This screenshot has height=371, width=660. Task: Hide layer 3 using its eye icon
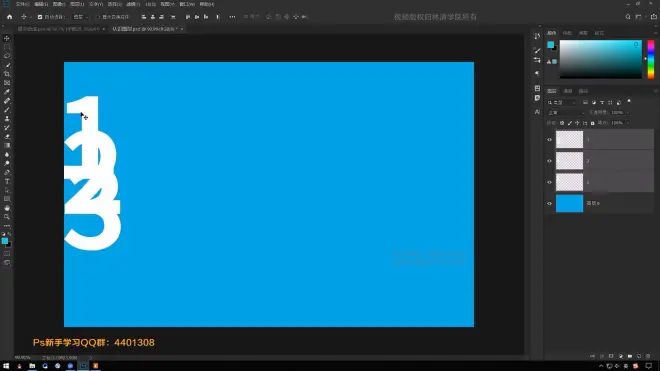click(x=549, y=182)
